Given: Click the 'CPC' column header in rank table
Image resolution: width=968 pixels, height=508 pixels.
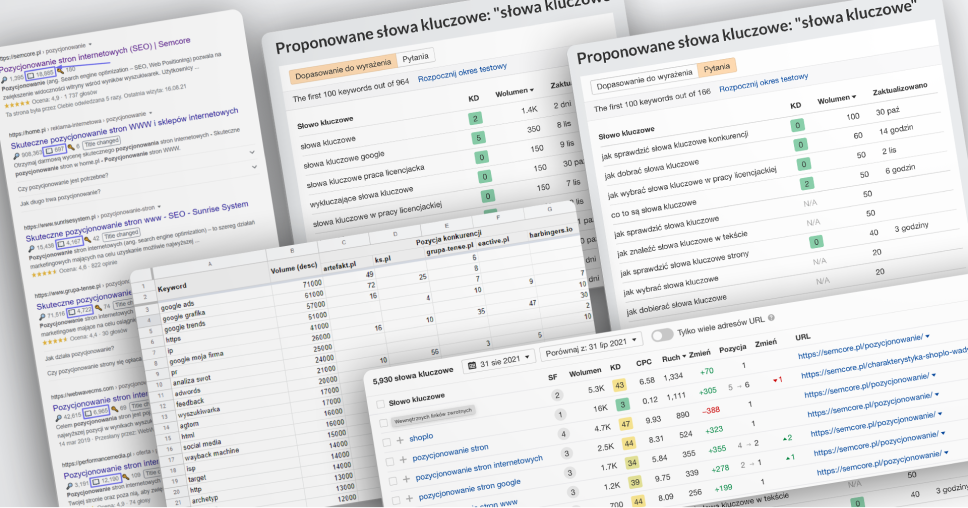Looking at the screenshot, I should [644, 362].
